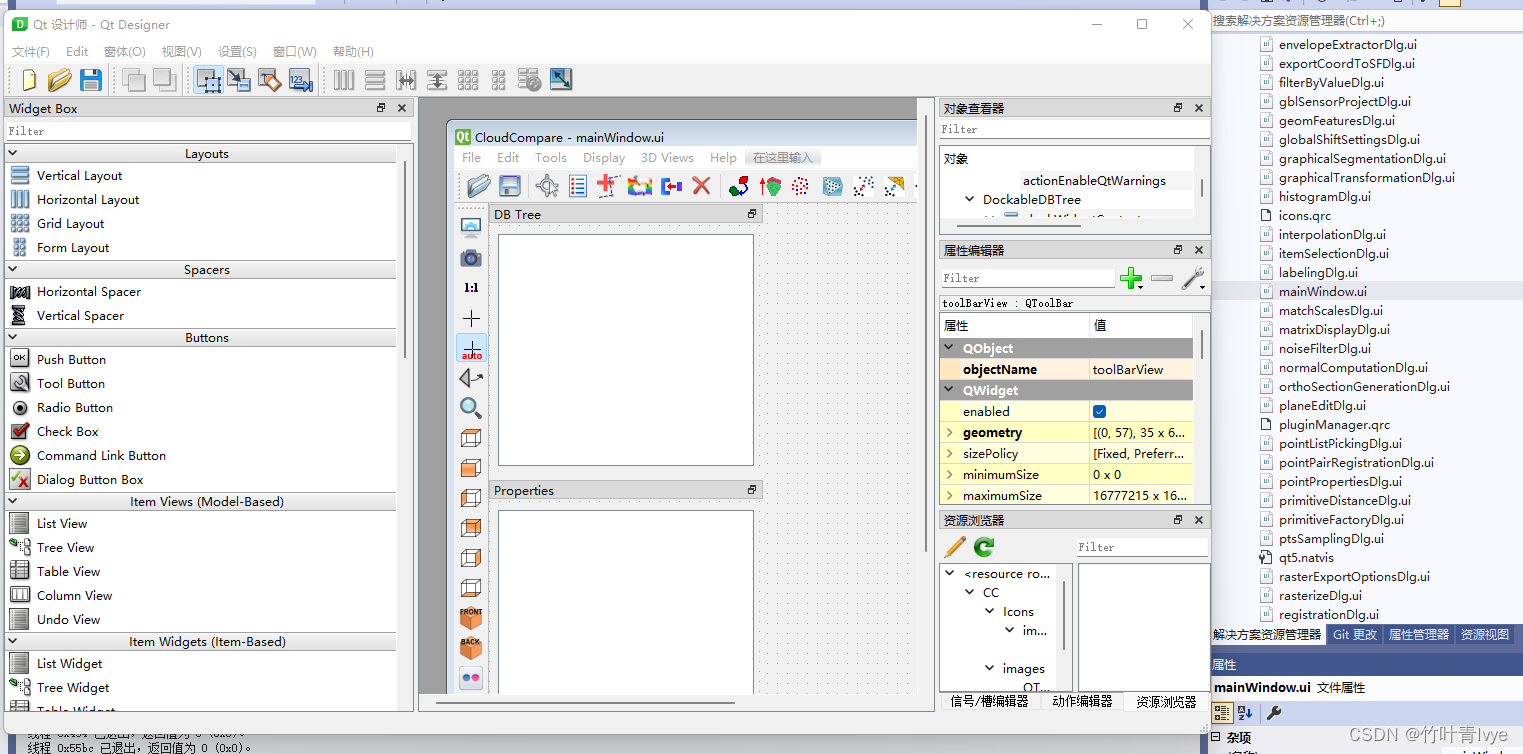Expand the minimumSize property row
1523x754 pixels.
coord(949,475)
